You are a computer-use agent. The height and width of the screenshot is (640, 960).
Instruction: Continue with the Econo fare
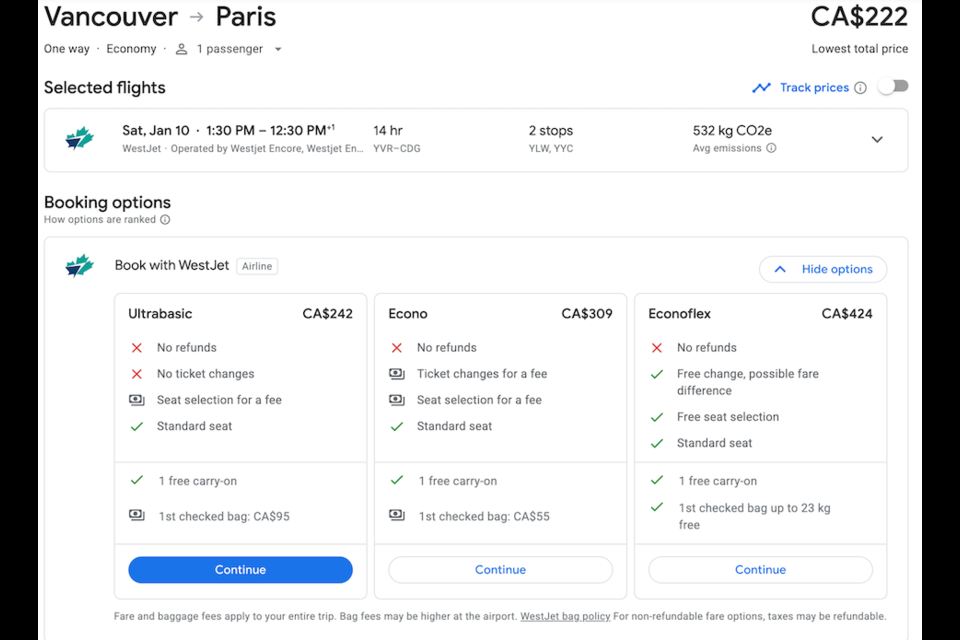coord(500,570)
